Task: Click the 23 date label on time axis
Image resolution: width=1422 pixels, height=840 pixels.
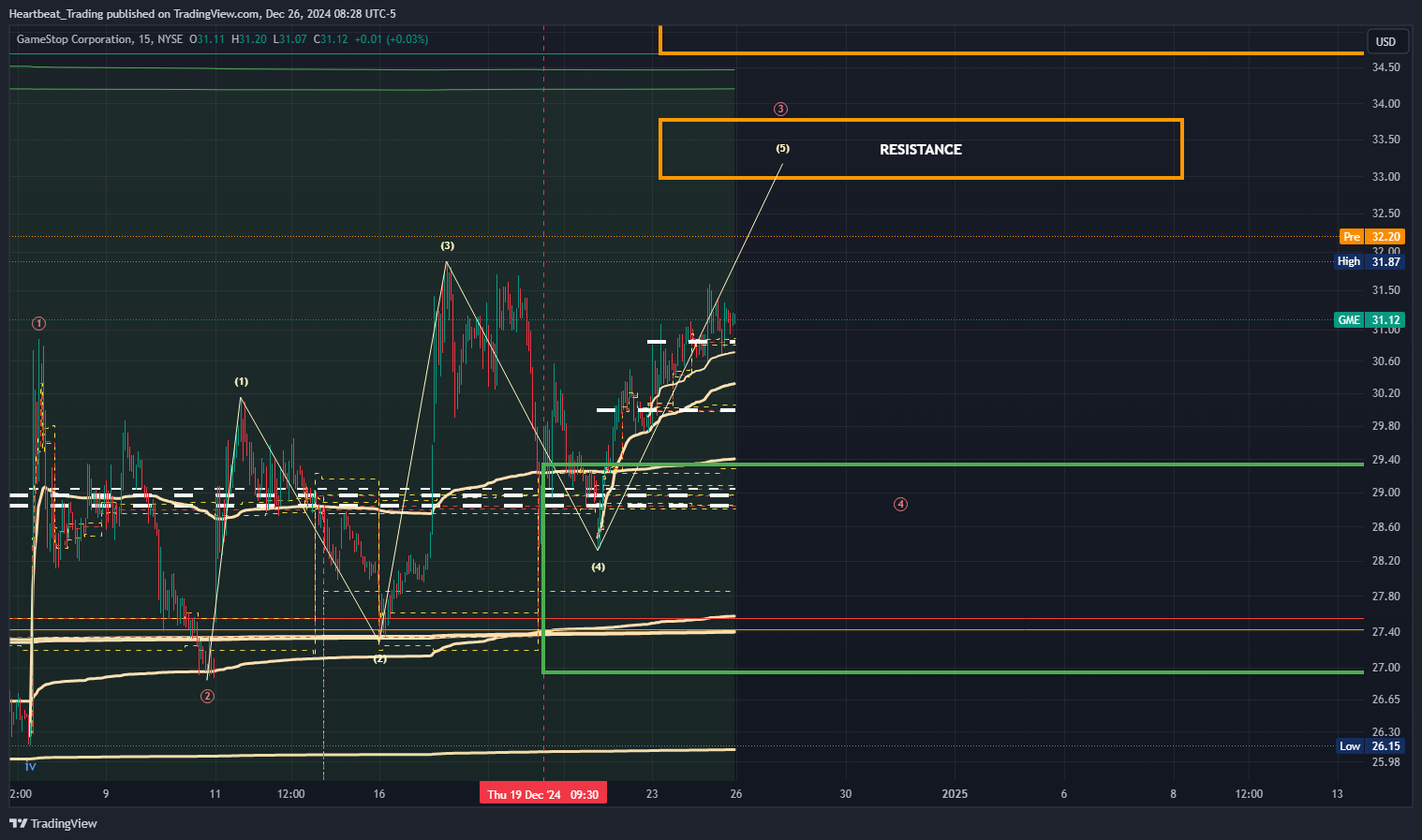Action: 652,794
